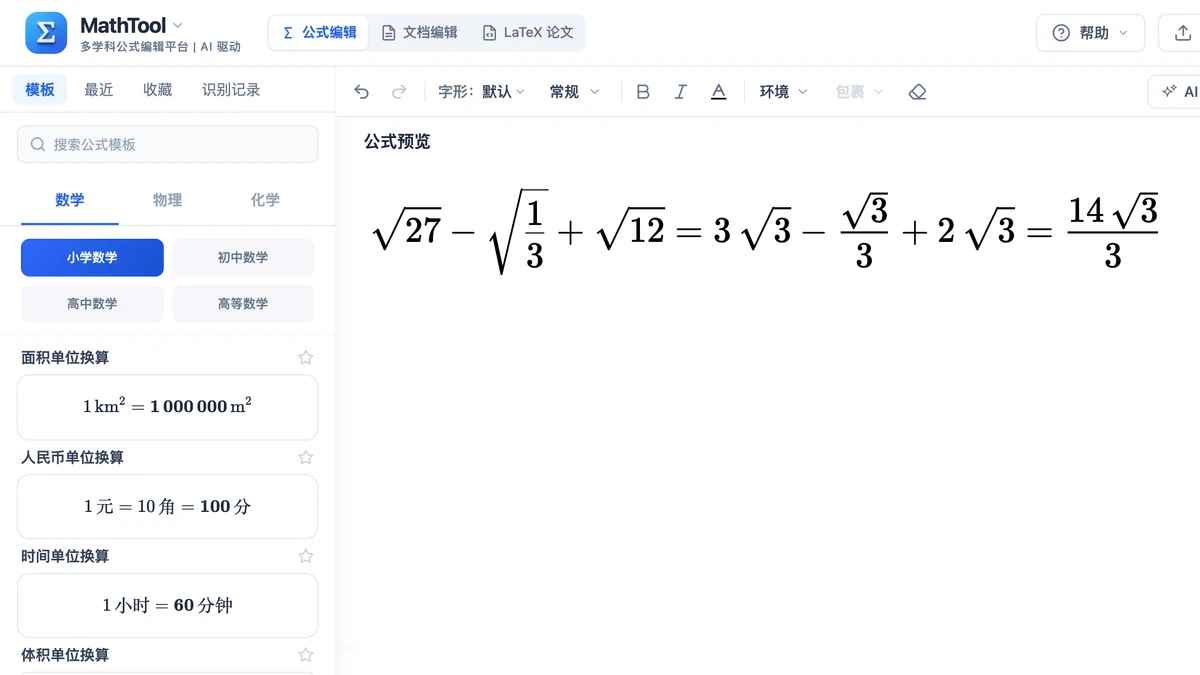The image size is (1200, 675).
Task: Click the 面积单位换算 template title
Action: point(65,357)
